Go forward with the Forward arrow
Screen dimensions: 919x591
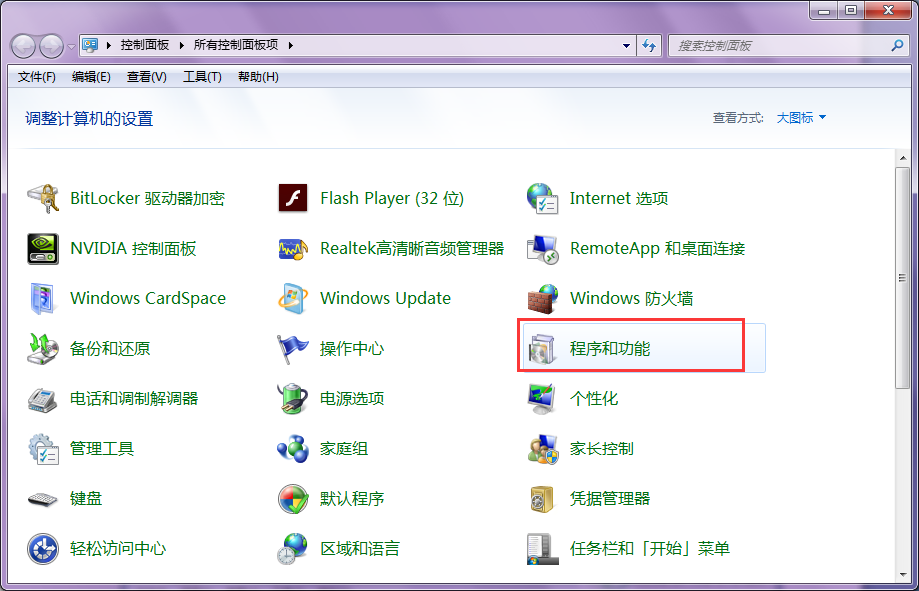[x=52, y=46]
